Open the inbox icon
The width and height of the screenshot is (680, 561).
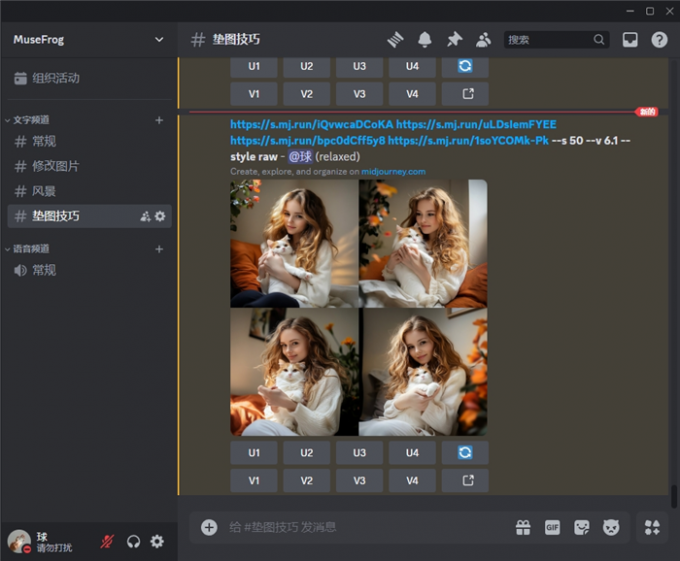pos(630,40)
